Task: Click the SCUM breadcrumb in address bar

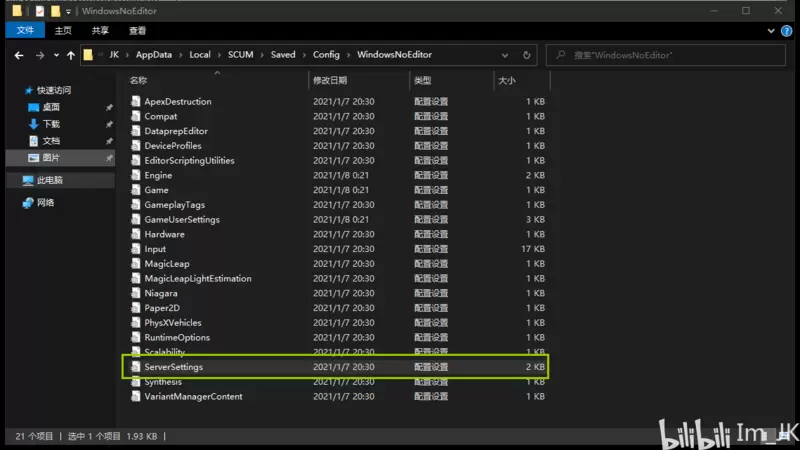Action: click(x=240, y=55)
